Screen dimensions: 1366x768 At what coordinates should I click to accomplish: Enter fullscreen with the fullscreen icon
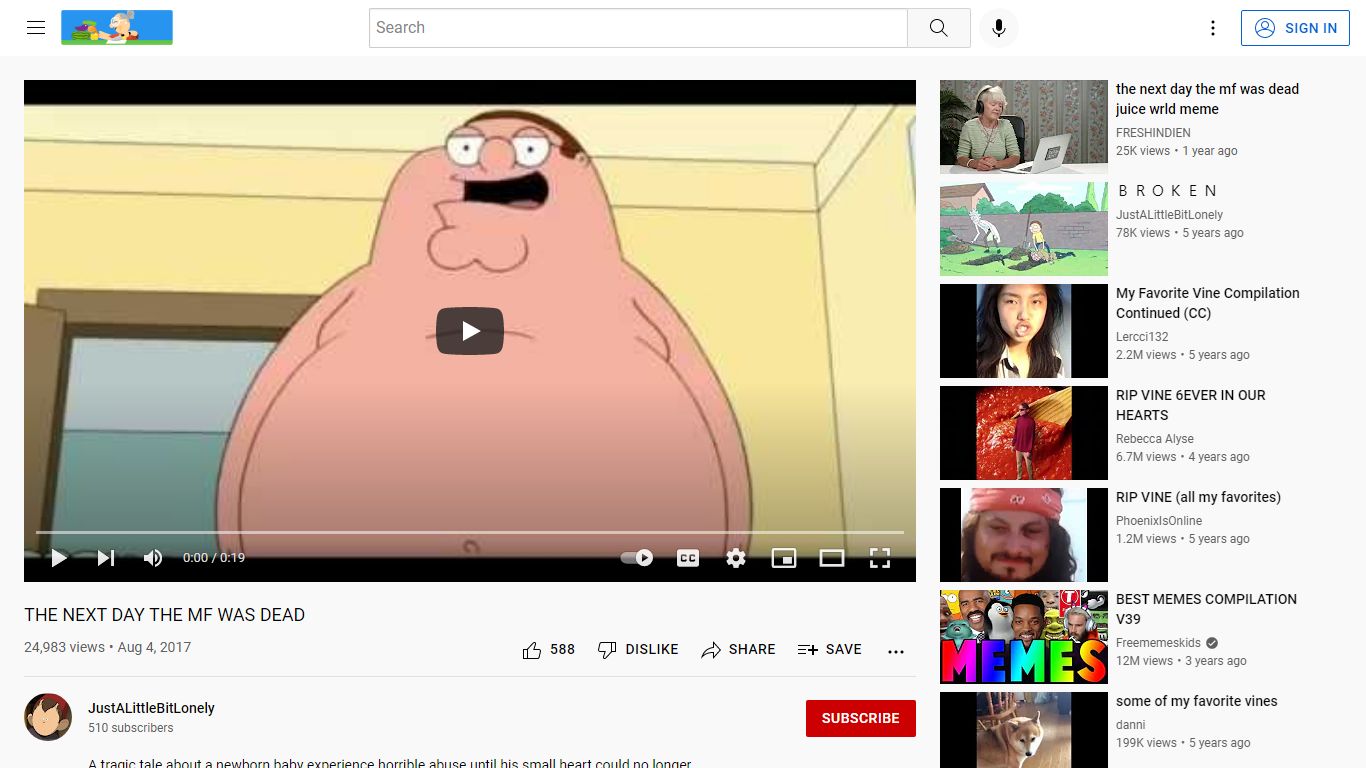[880, 558]
